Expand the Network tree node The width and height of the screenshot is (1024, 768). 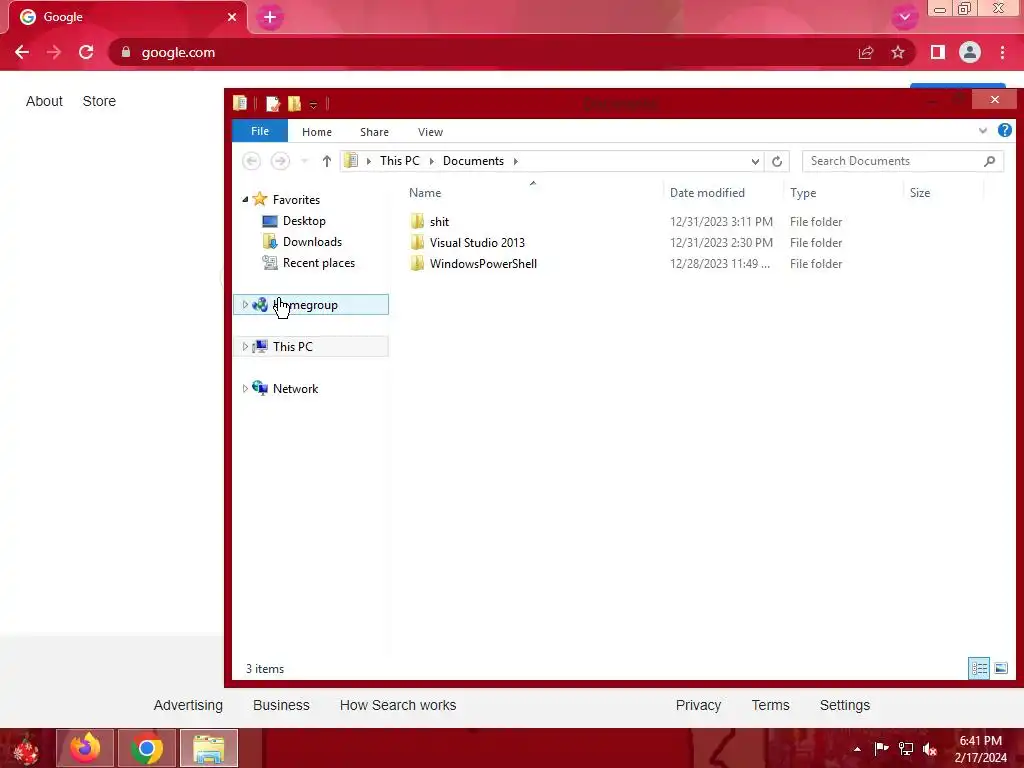pyautogui.click(x=245, y=388)
